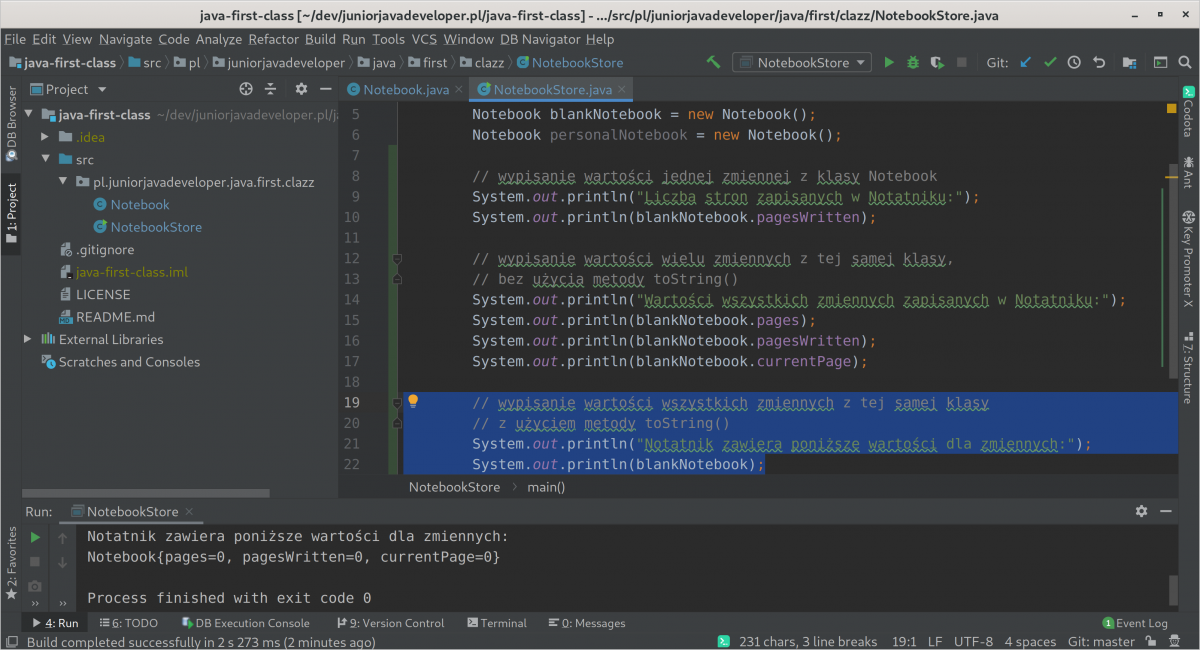This screenshot has width=1200, height=650.
Task: Open the Event Log
Action: tap(1134, 623)
